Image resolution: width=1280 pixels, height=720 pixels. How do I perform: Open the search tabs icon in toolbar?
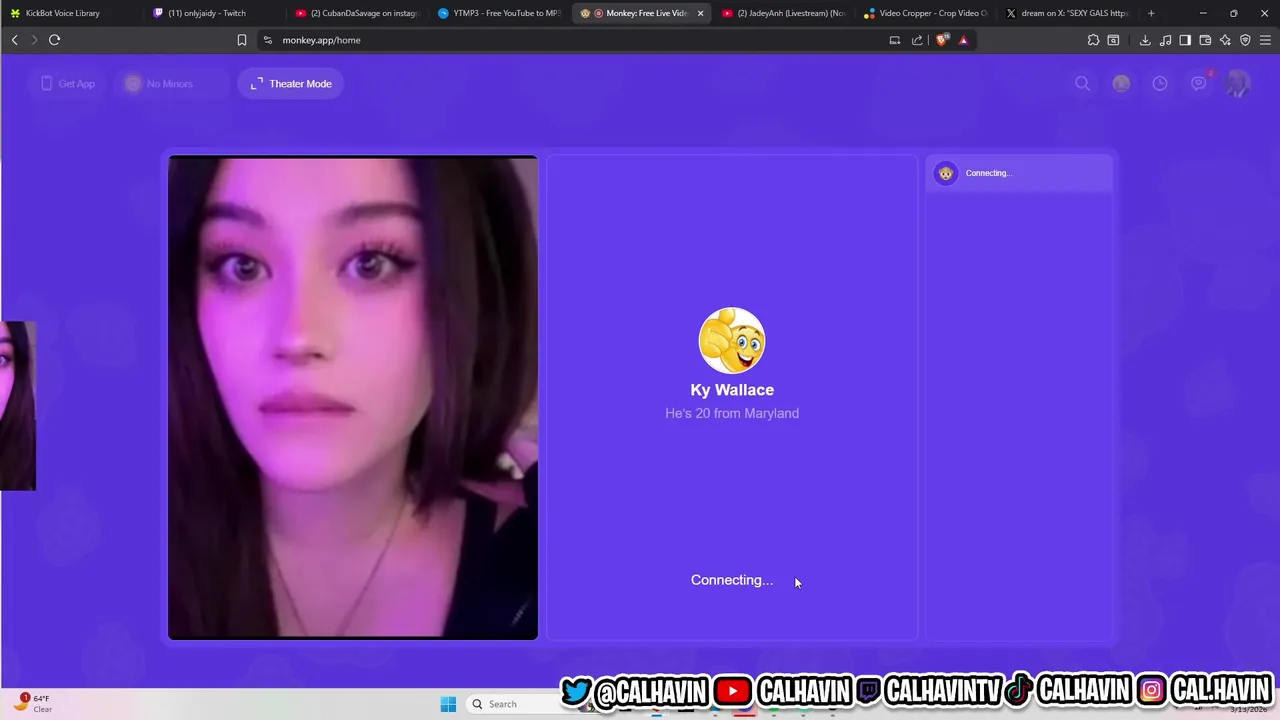click(1113, 40)
